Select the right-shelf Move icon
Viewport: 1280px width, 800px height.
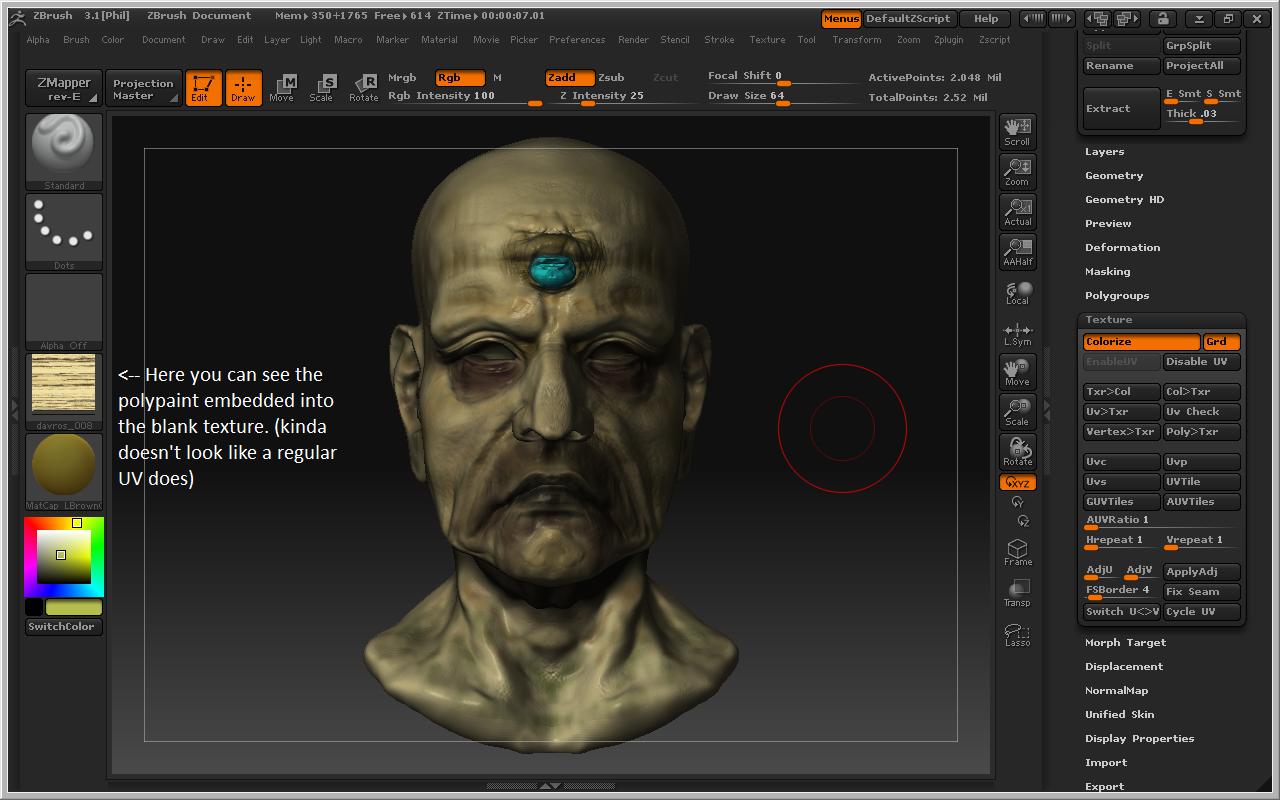click(x=1017, y=372)
